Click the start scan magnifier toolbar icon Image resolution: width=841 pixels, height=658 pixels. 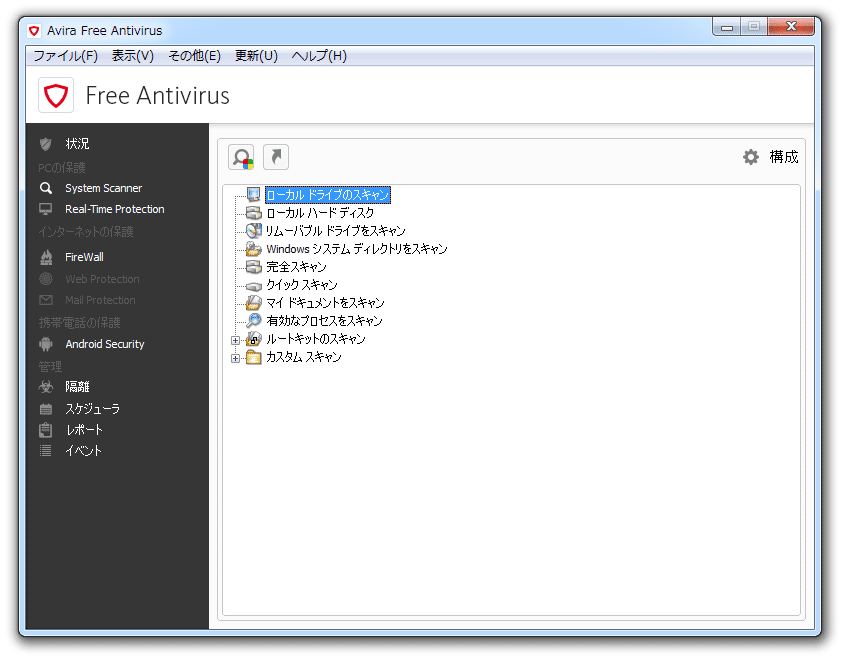(241, 157)
